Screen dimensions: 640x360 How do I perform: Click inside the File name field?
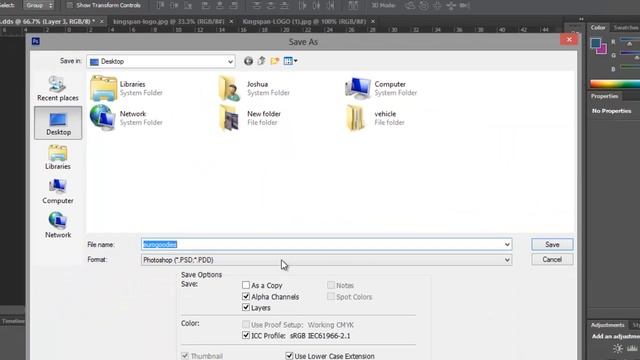click(326, 244)
